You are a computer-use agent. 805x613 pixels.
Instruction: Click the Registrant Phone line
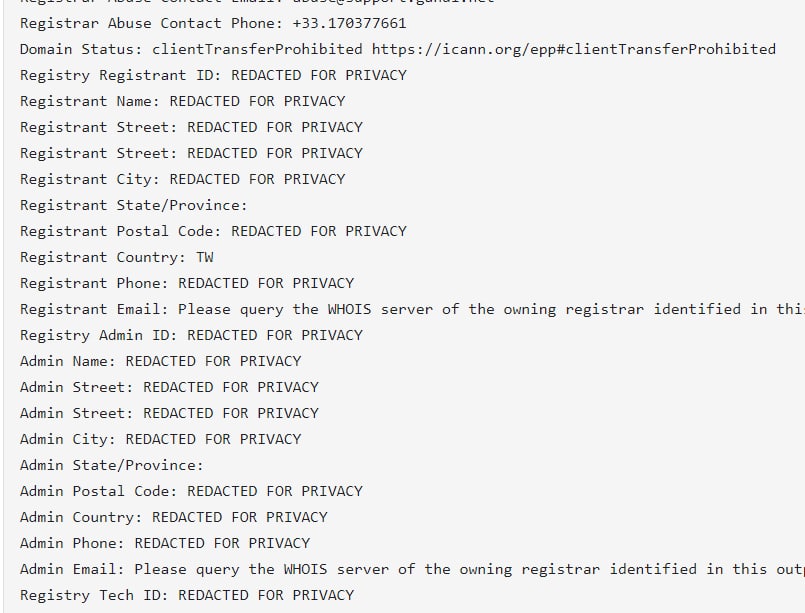click(187, 283)
